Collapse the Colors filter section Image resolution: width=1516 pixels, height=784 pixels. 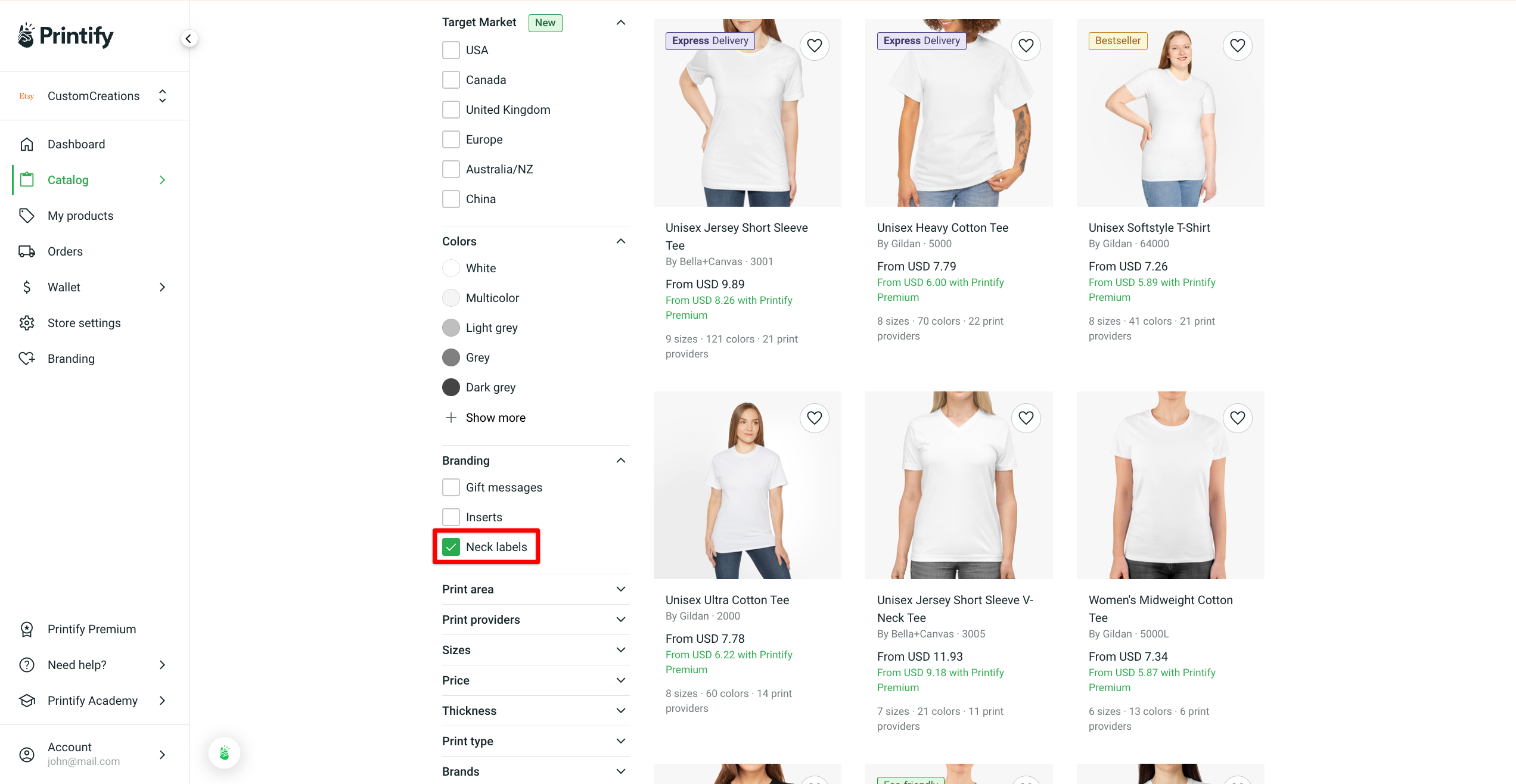620,241
